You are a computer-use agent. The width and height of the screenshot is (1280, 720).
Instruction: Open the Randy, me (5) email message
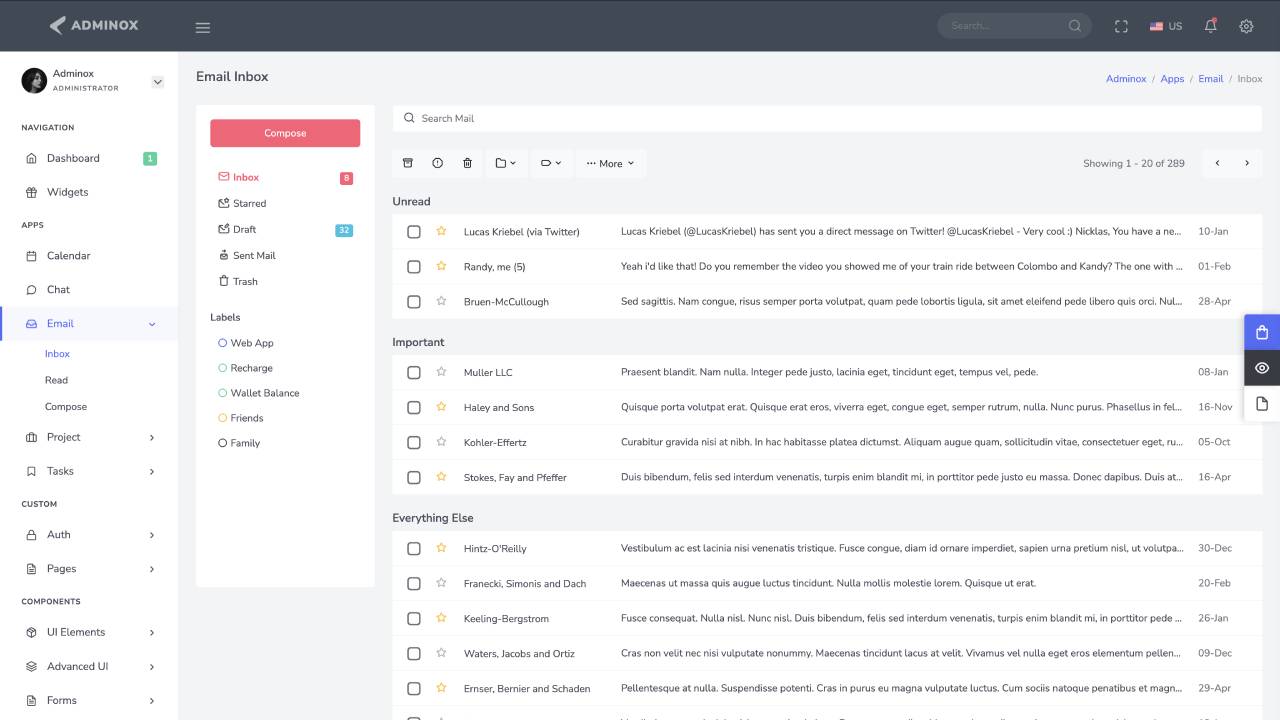[x=827, y=267]
